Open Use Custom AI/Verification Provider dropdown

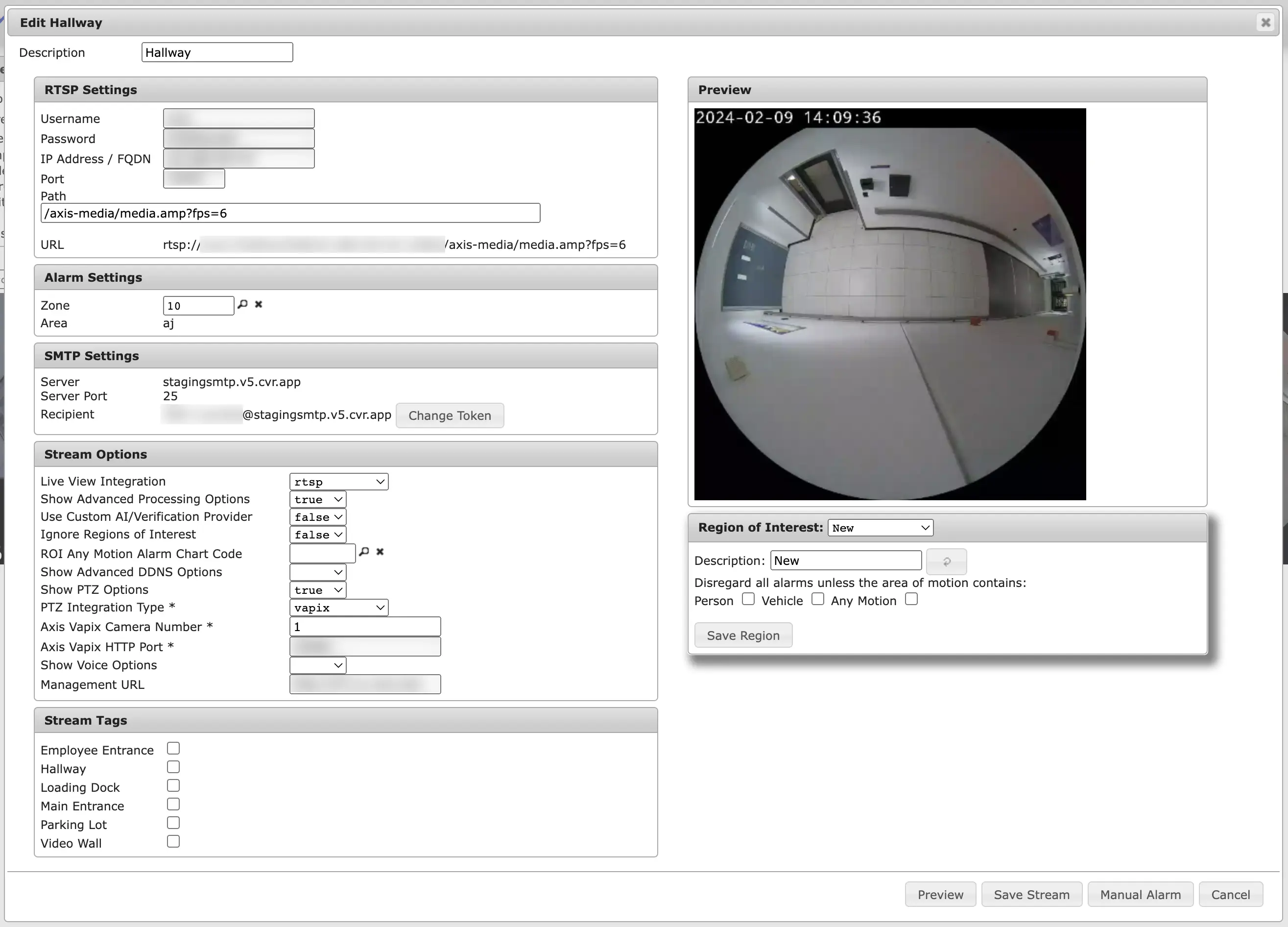(x=318, y=517)
